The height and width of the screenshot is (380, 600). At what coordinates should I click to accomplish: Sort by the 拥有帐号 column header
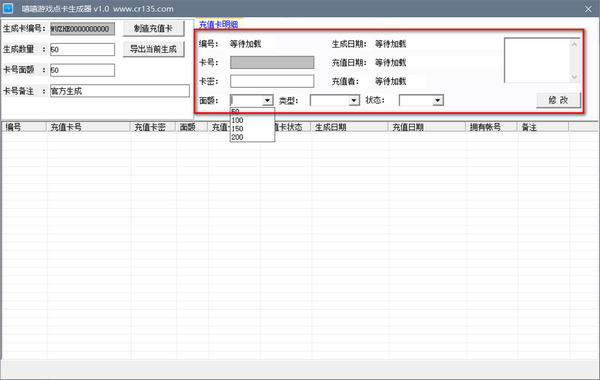[x=491, y=127]
